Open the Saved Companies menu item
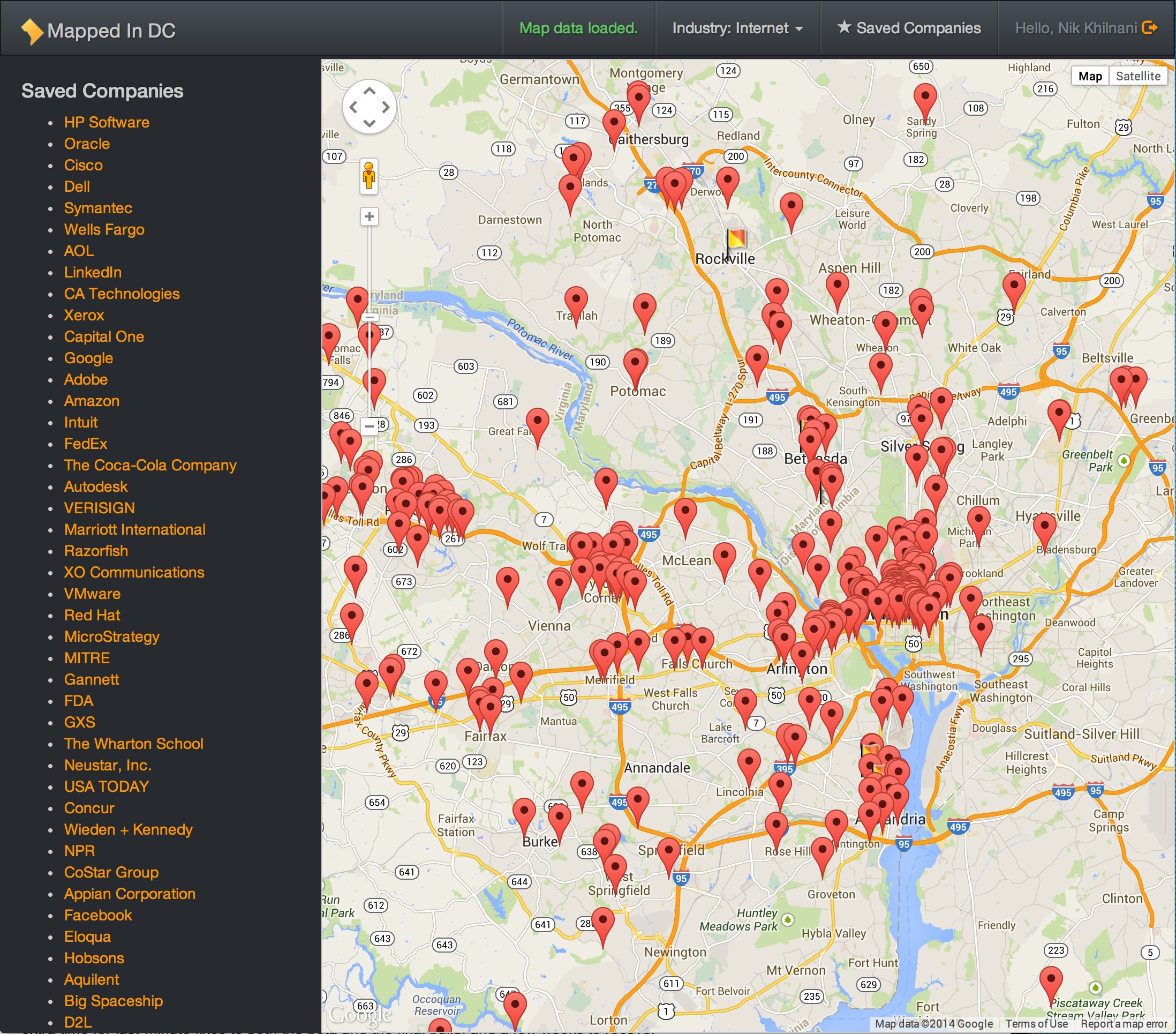Screen dimensions: 1176x1034 (x=908, y=28)
